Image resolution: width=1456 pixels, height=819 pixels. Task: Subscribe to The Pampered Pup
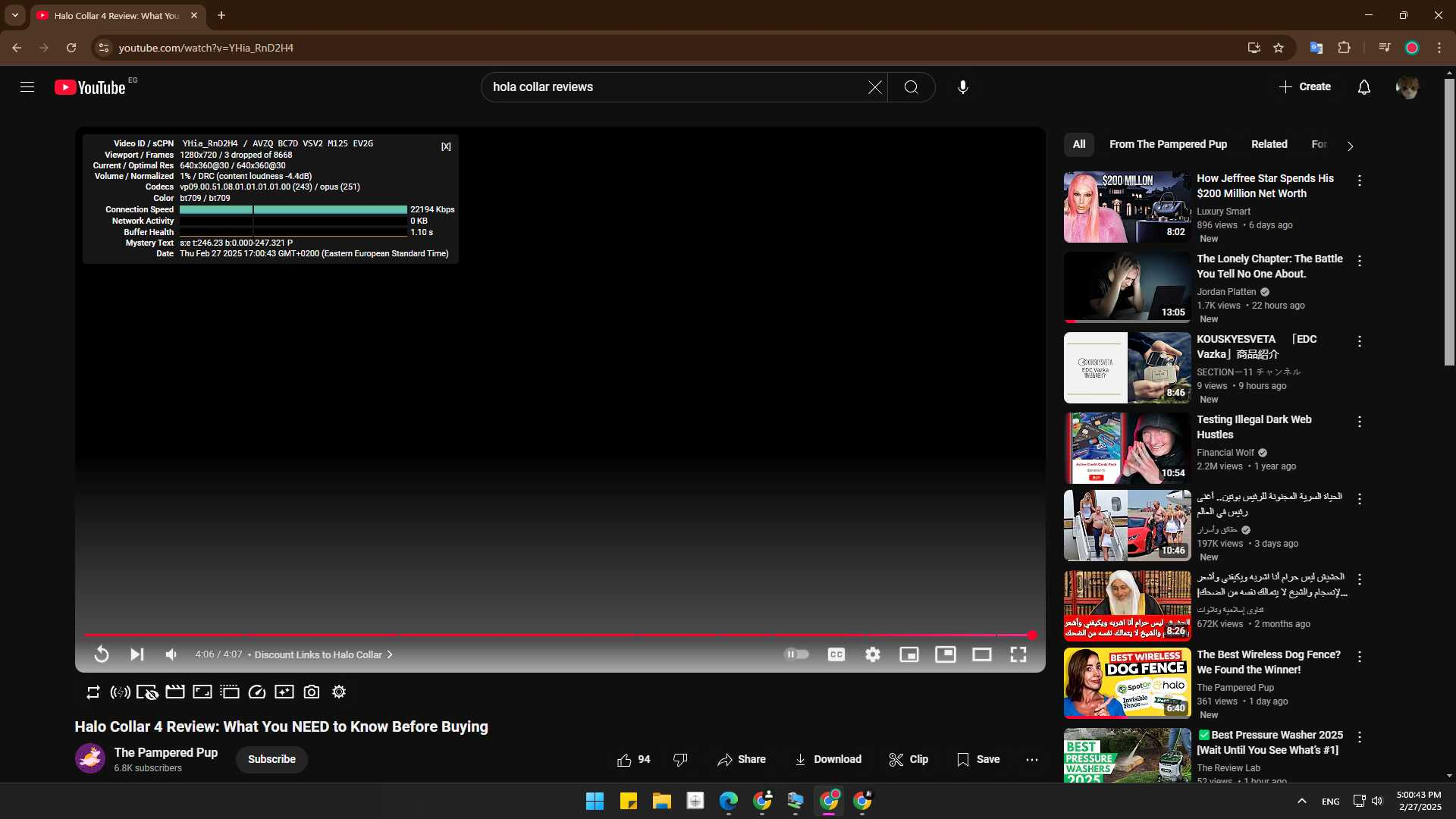point(271,759)
